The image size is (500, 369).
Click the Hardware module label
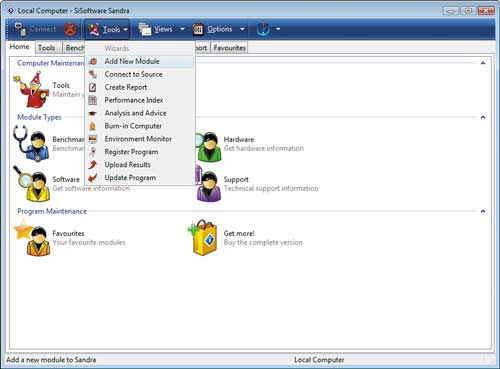(x=239, y=139)
